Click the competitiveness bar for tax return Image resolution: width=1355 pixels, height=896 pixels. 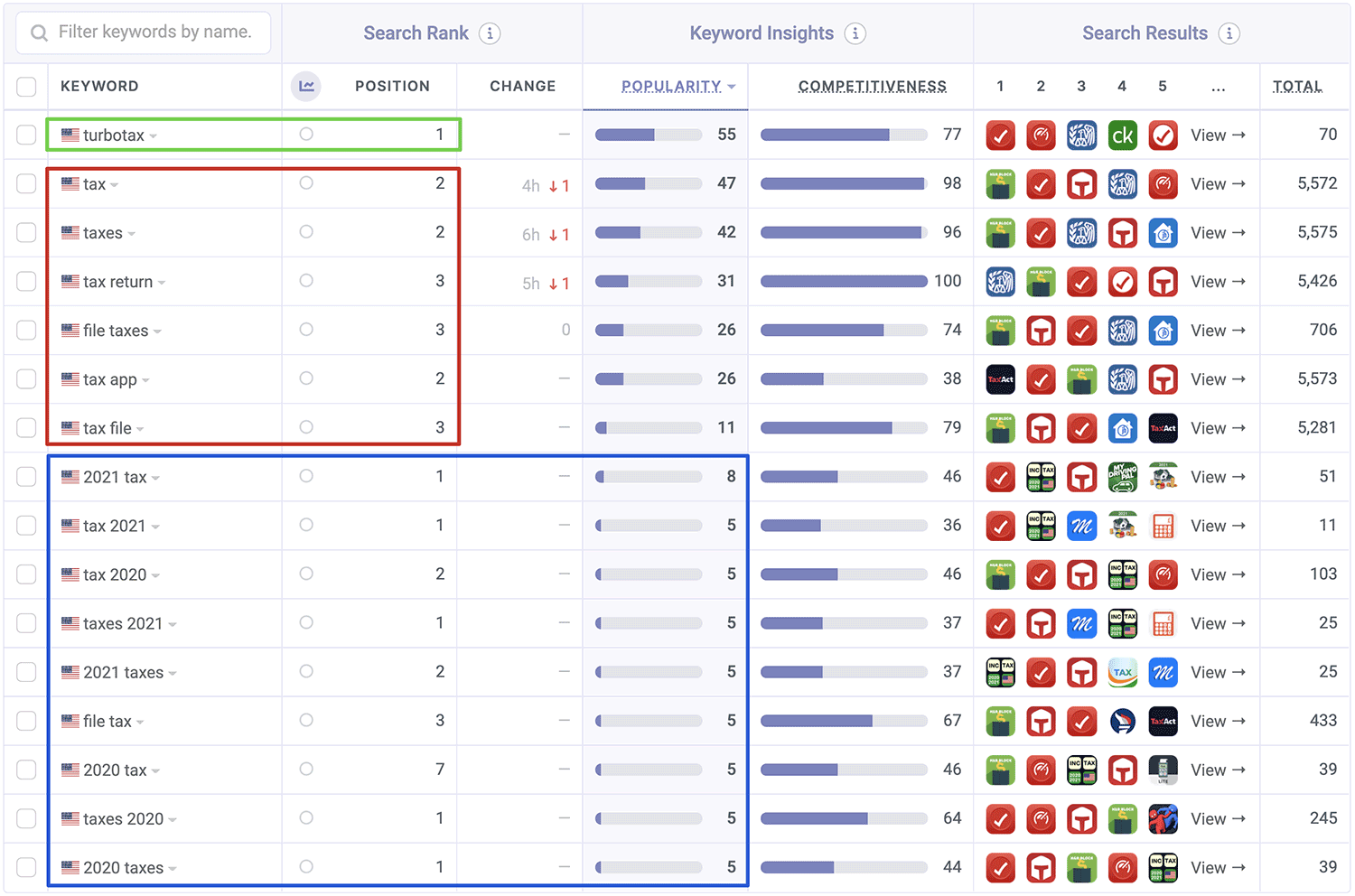(844, 282)
